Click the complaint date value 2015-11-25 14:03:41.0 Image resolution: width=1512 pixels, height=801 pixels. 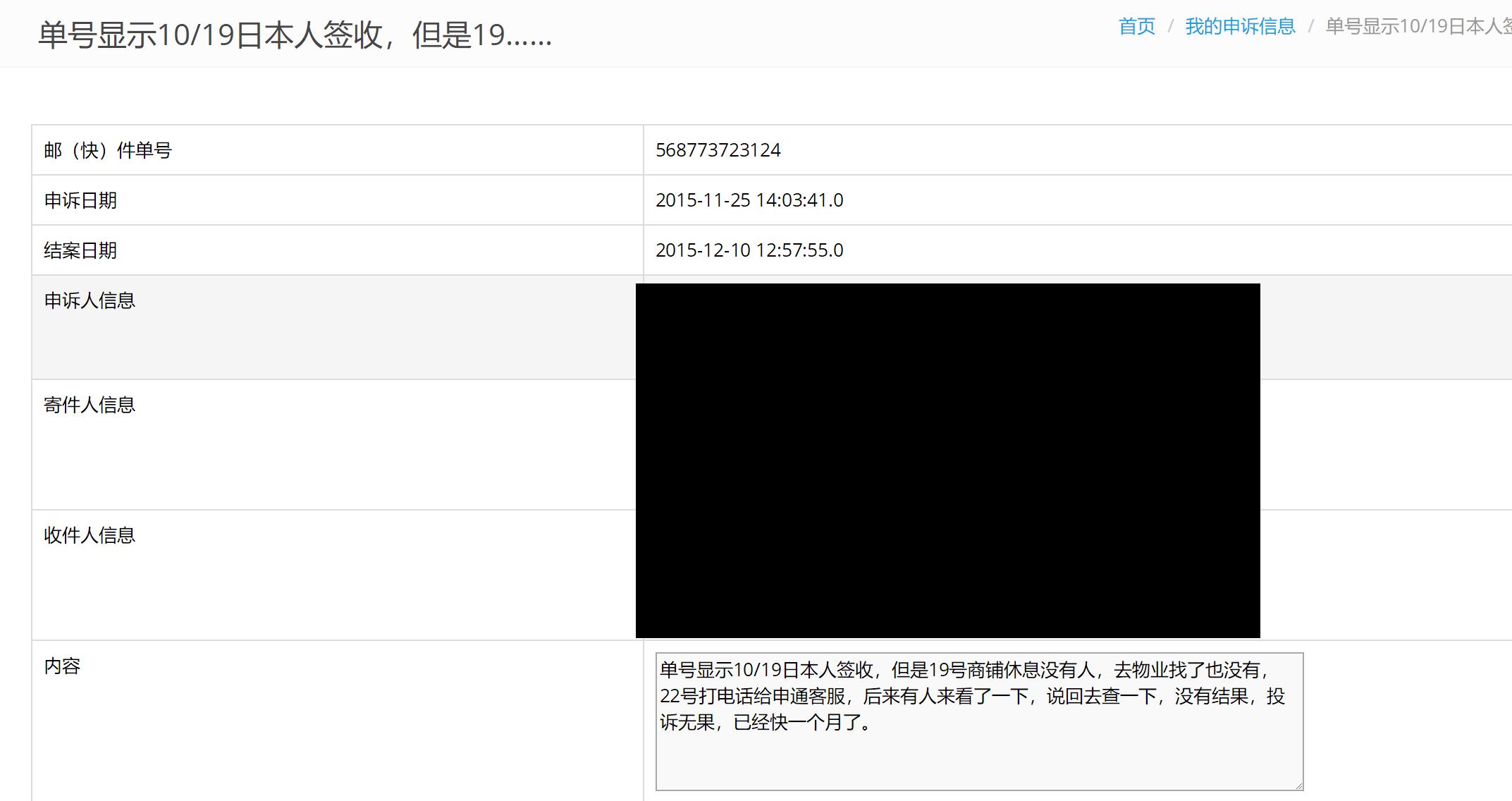[x=749, y=200]
